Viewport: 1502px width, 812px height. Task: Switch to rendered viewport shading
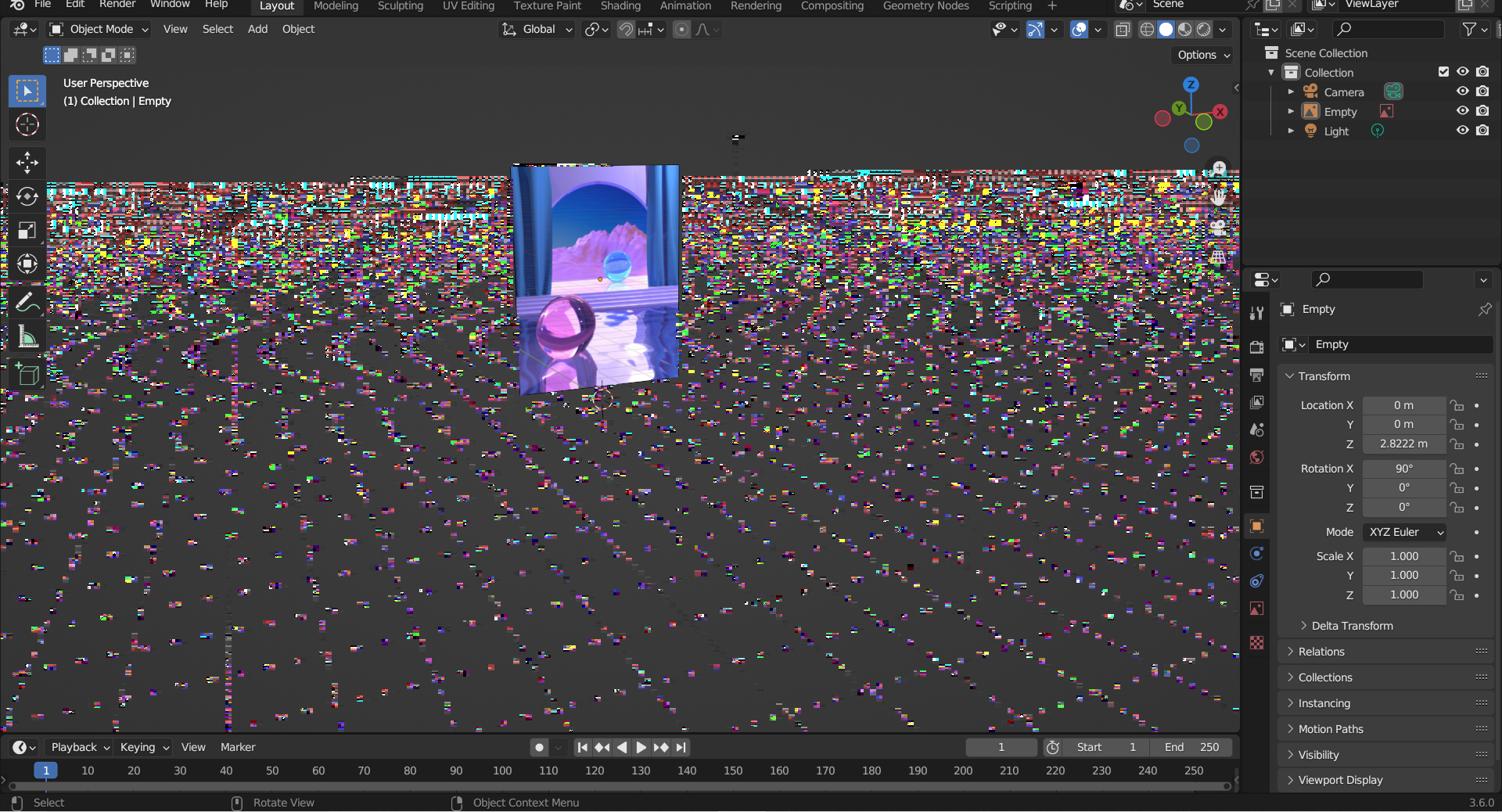(x=1204, y=30)
